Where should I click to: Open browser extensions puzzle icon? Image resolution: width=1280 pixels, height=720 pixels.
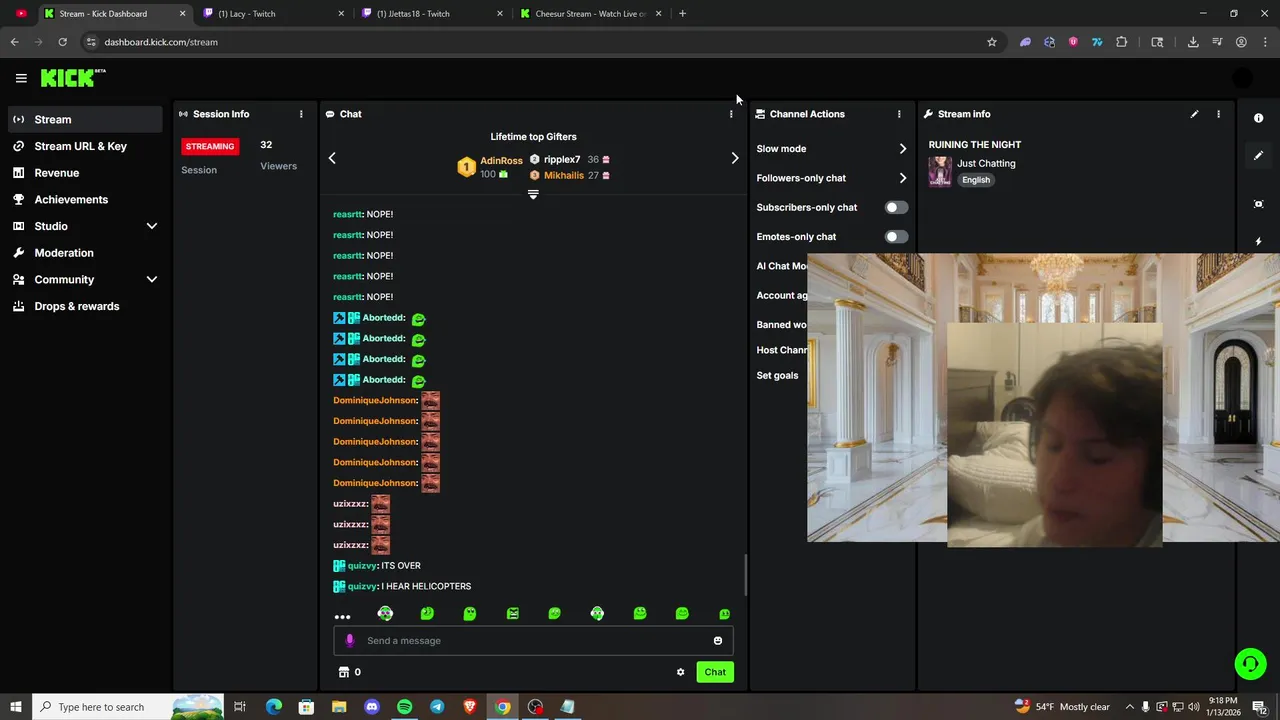[x=1121, y=42]
